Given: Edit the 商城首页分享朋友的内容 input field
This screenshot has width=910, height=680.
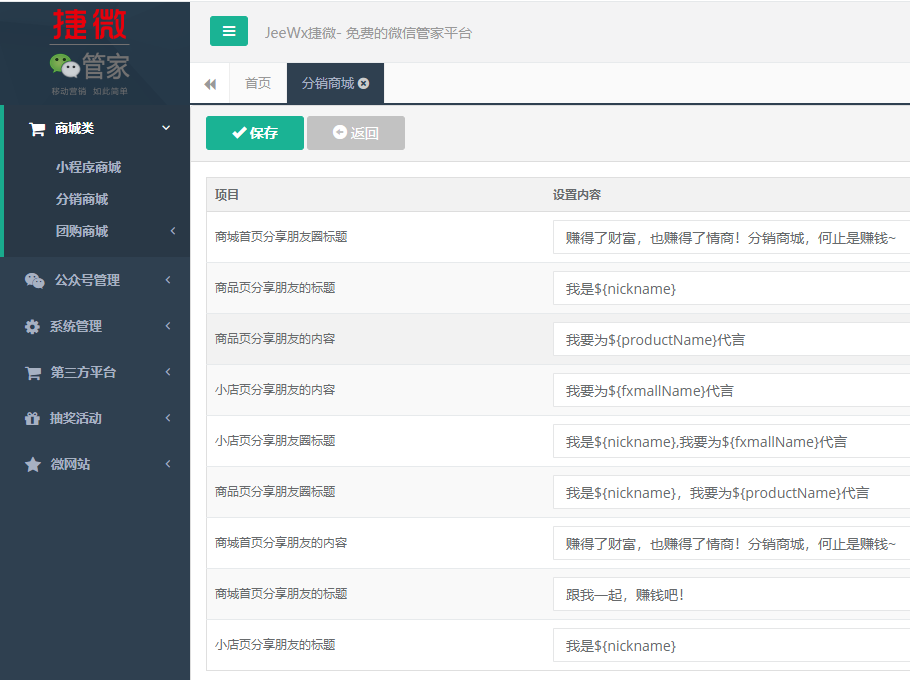Looking at the screenshot, I should pos(731,544).
